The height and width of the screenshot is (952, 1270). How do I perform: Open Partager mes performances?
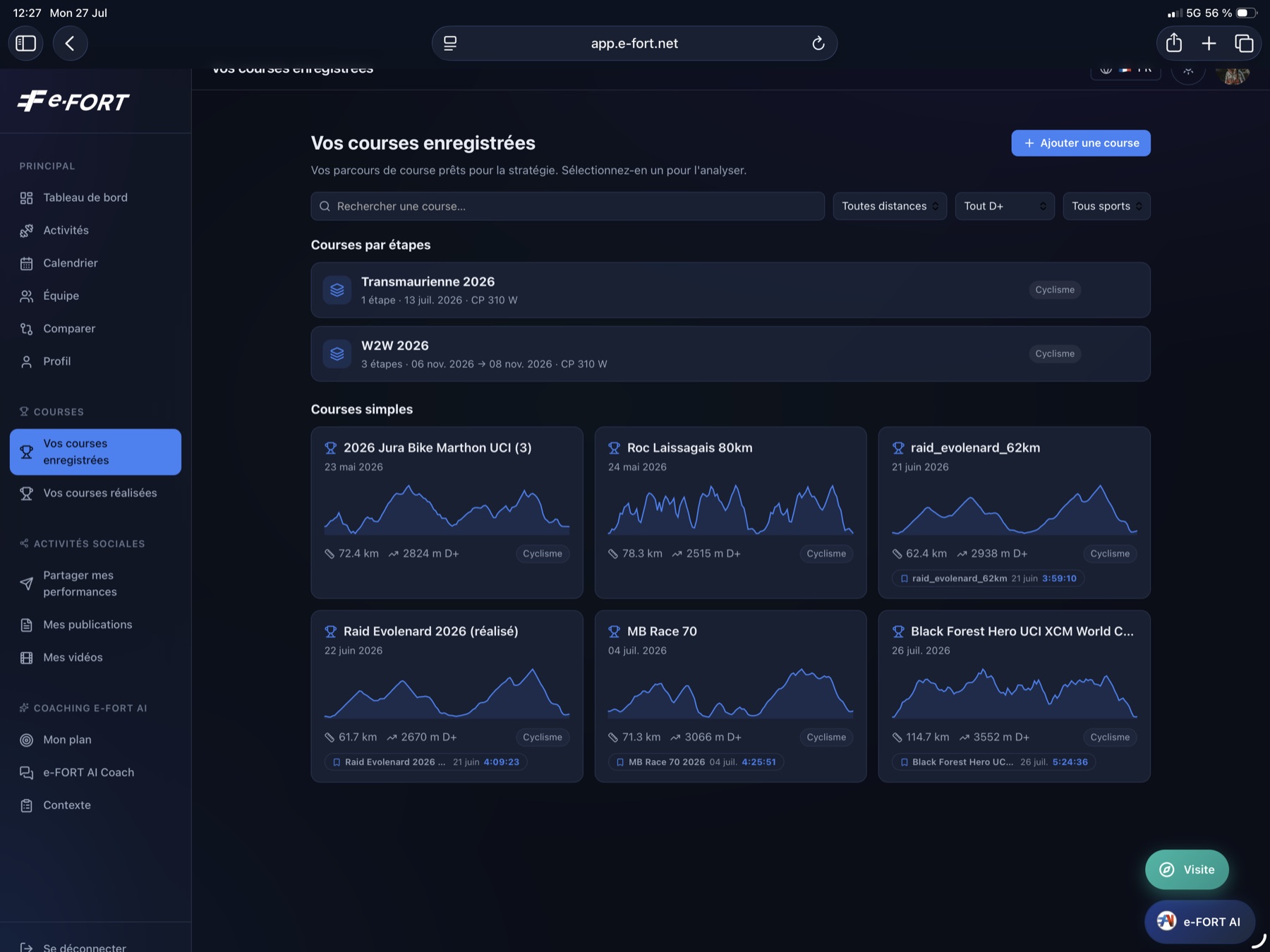pos(95,584)
